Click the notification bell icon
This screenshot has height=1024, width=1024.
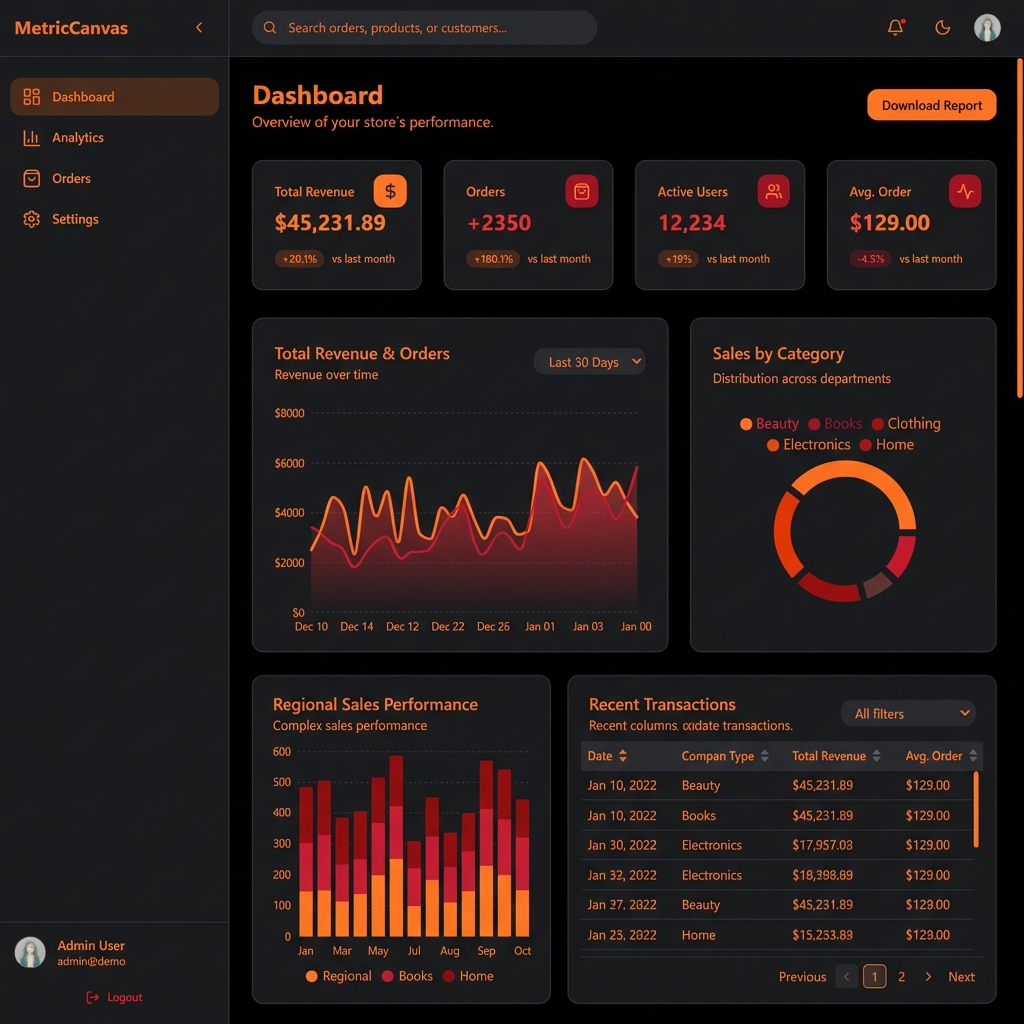point(895,28)
